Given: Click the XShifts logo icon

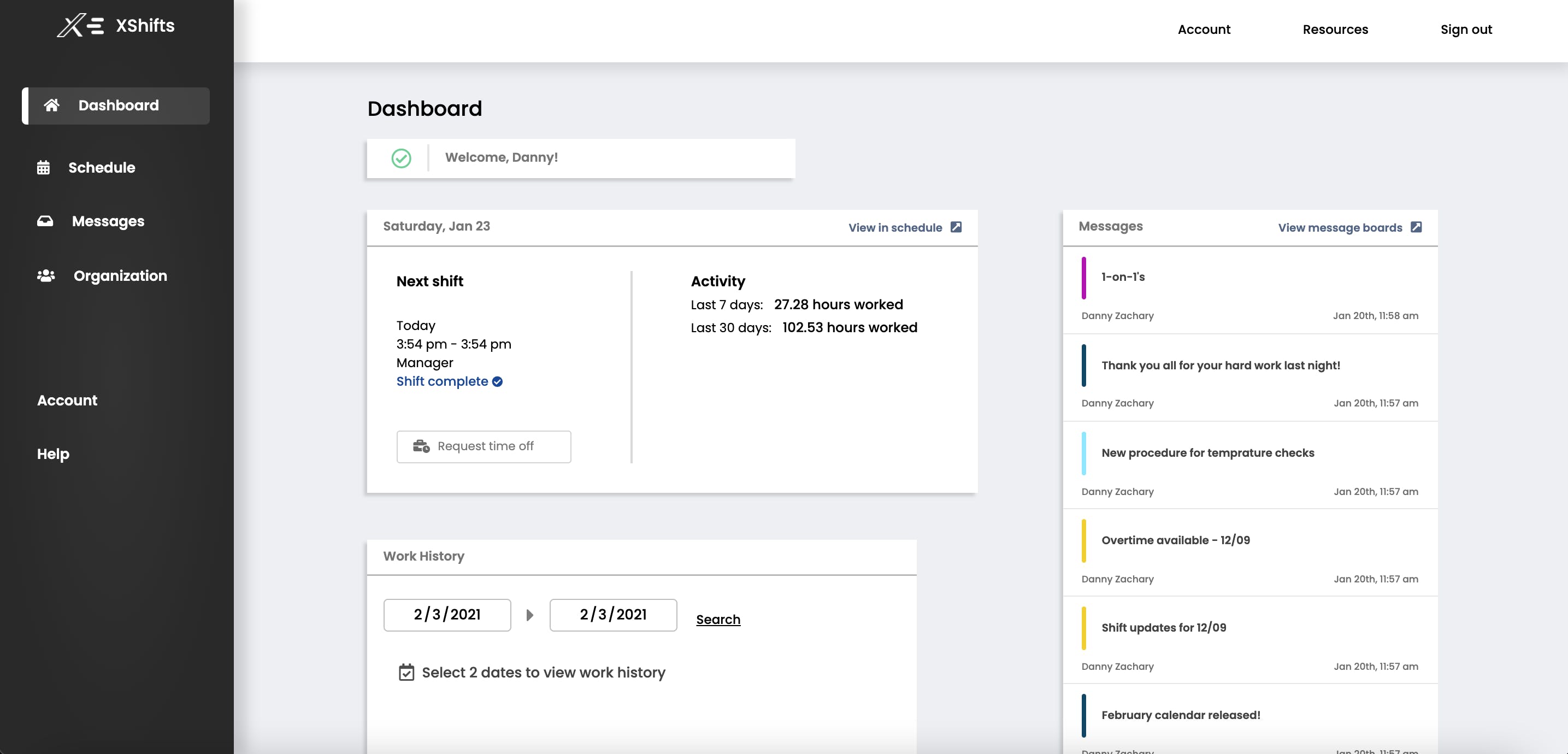Looking at the screenshot, I should (x=80, y=26).
